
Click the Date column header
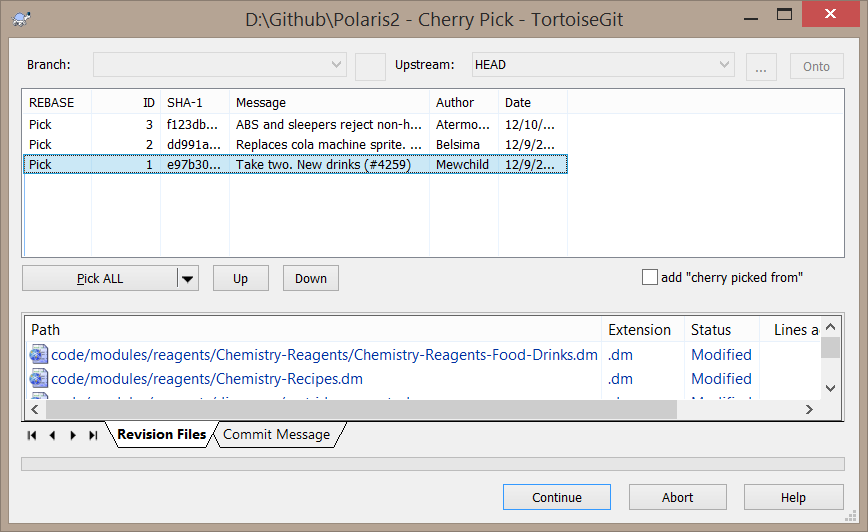tap(533, 102)
